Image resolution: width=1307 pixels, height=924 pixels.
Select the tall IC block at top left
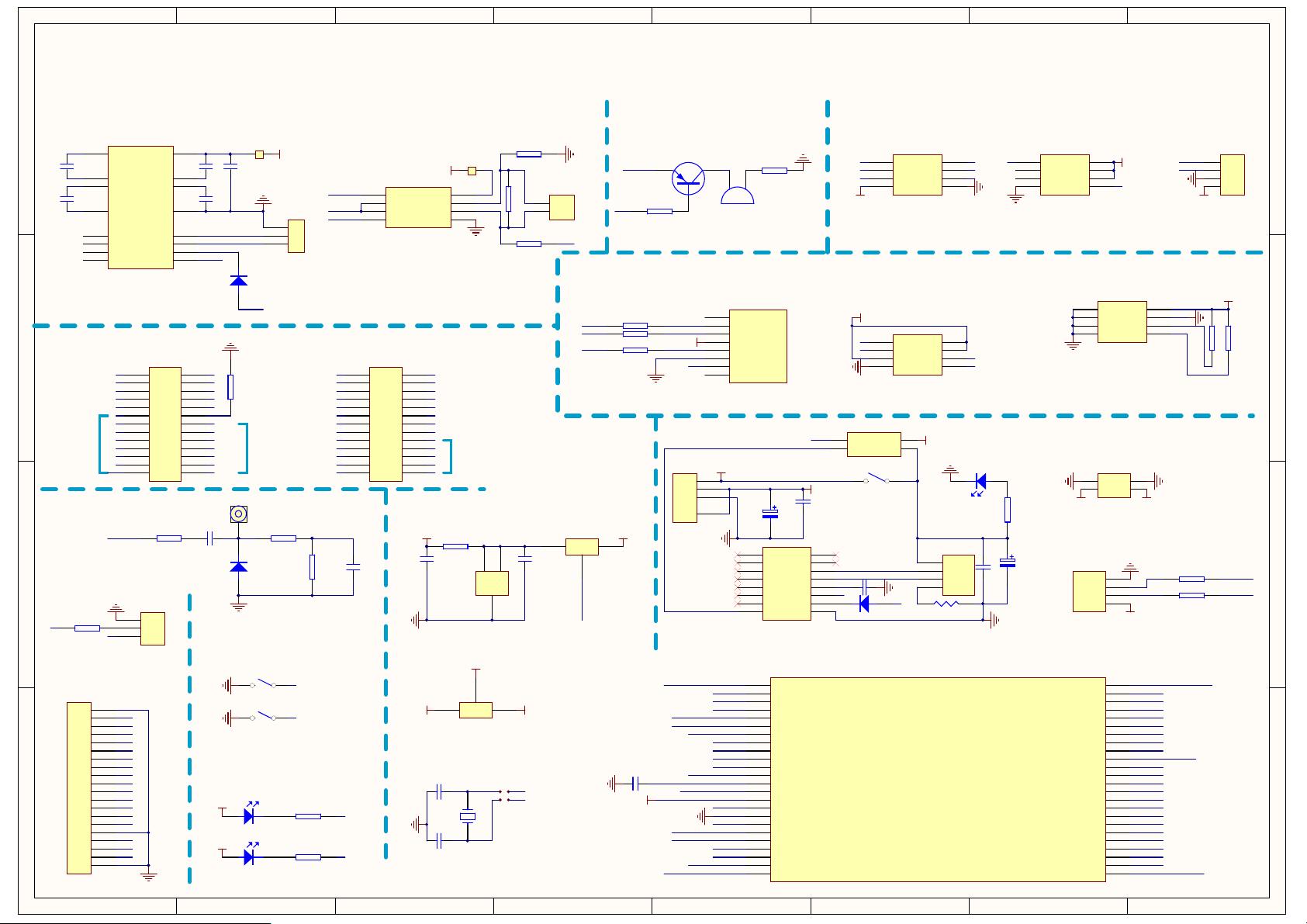point(140,207)
